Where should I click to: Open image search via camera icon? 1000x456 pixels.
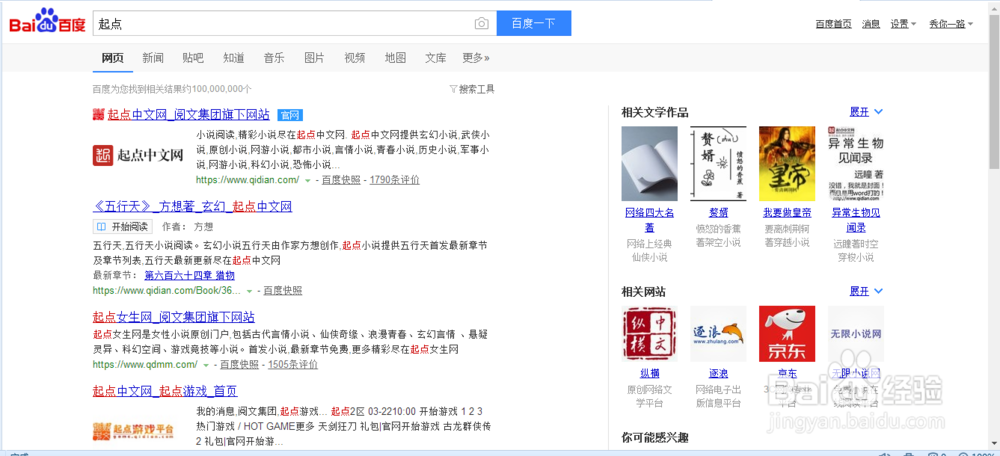click(x=482, y=24)
